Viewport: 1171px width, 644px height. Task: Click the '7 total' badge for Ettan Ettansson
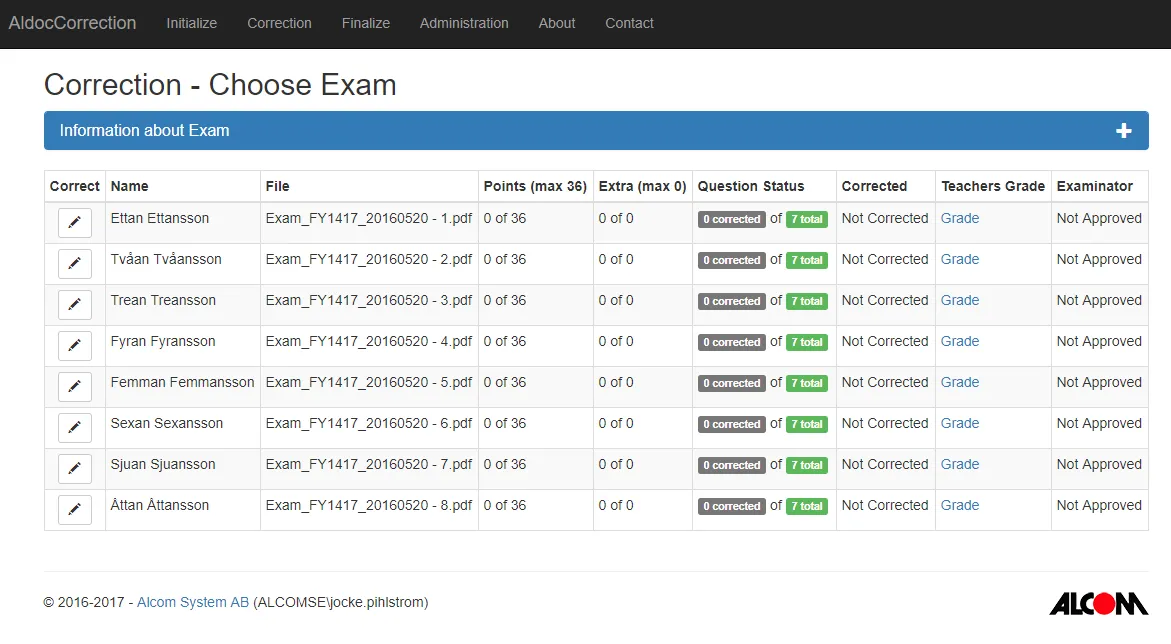807,219
